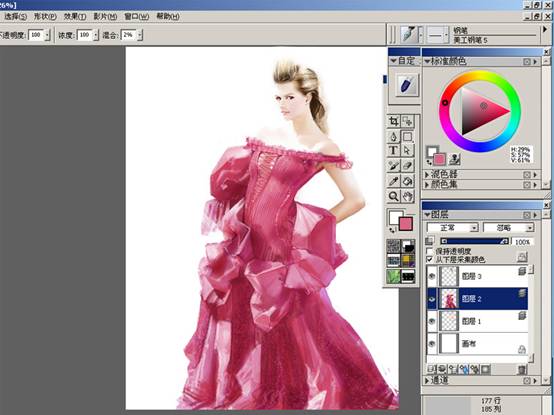554x415 pixels.
Task: Click the layer opacity slider
Action: point(474,242)
